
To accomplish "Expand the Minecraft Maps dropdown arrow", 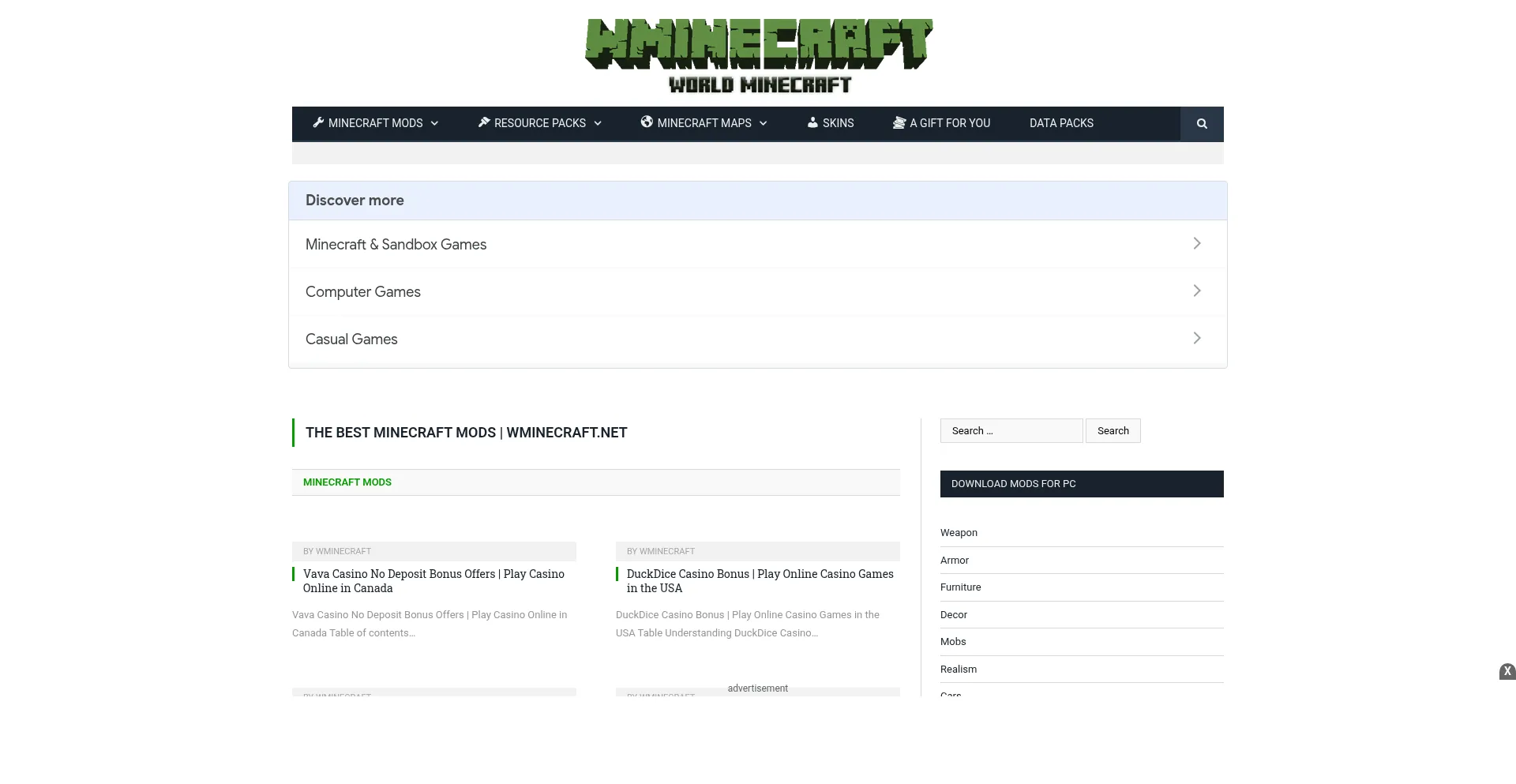I will coord(764,123).
